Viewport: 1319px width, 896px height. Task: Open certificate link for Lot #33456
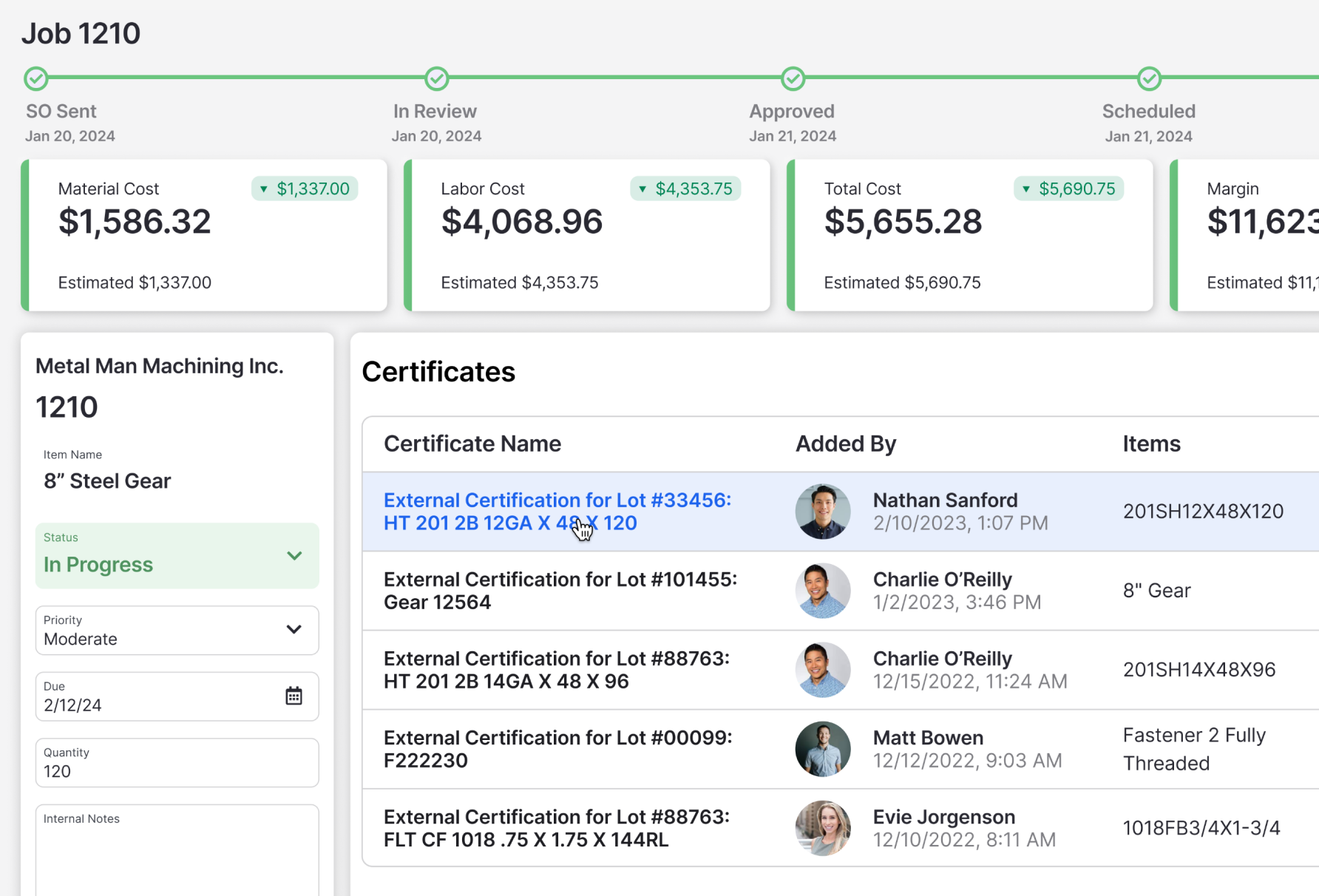(557, 512)
